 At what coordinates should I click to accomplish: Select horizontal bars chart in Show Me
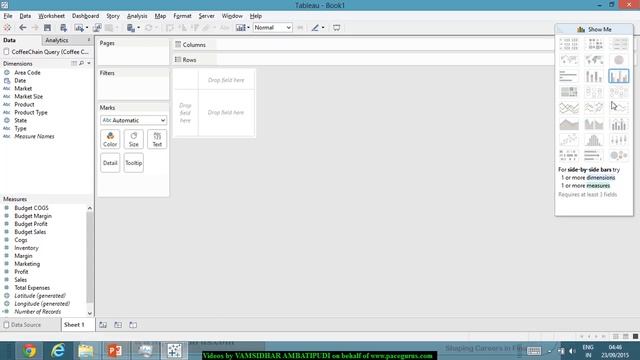[x=569, y=76]
